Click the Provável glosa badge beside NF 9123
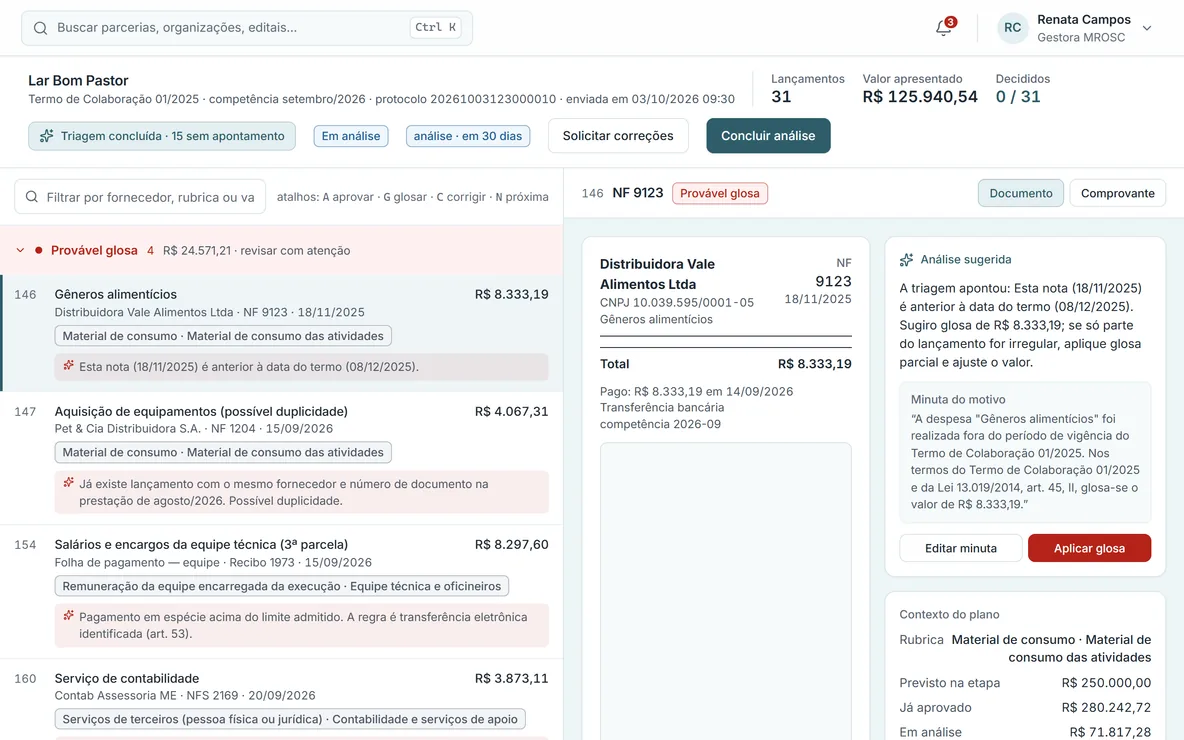The width and height of the screenshot is (1184, 740). [x=720, y=193]
